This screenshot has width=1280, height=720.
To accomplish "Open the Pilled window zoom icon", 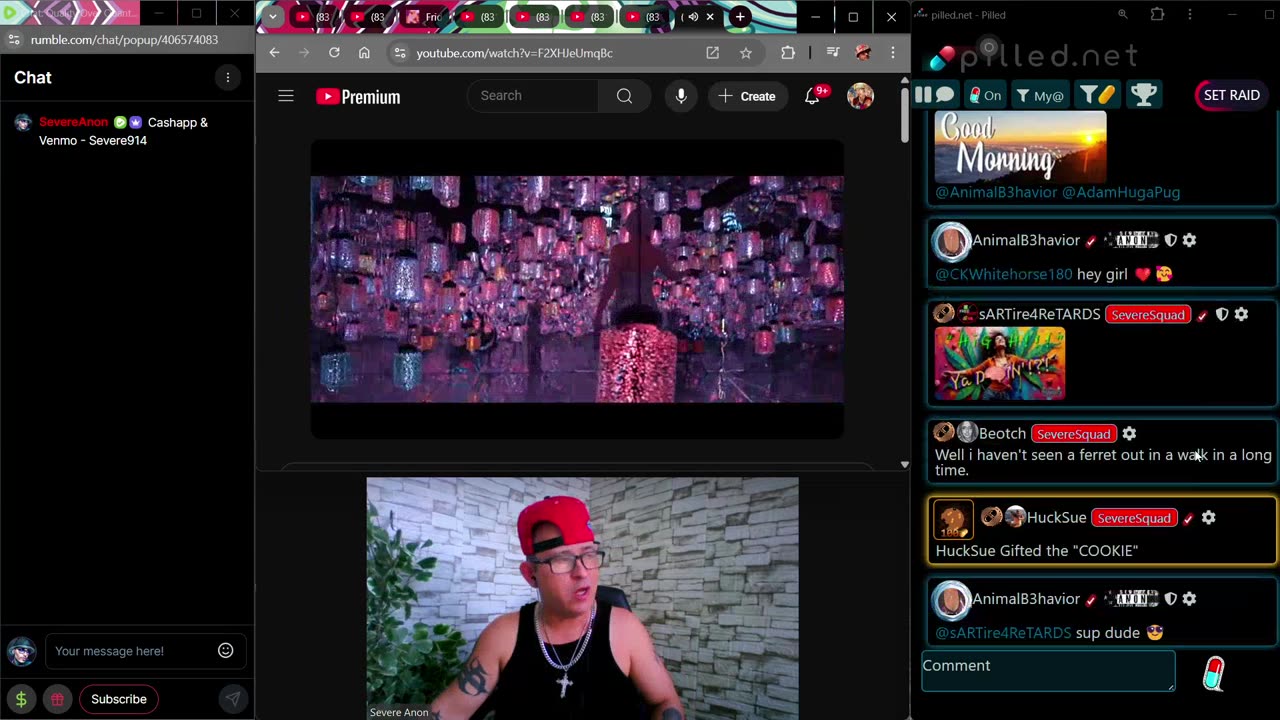I will (1123, 15).
